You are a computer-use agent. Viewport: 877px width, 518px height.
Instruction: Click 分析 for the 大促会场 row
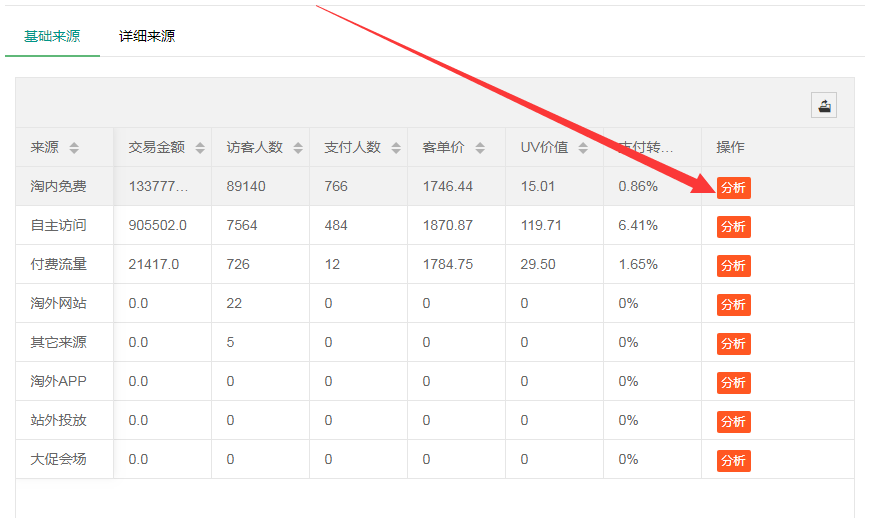(734, 461)
